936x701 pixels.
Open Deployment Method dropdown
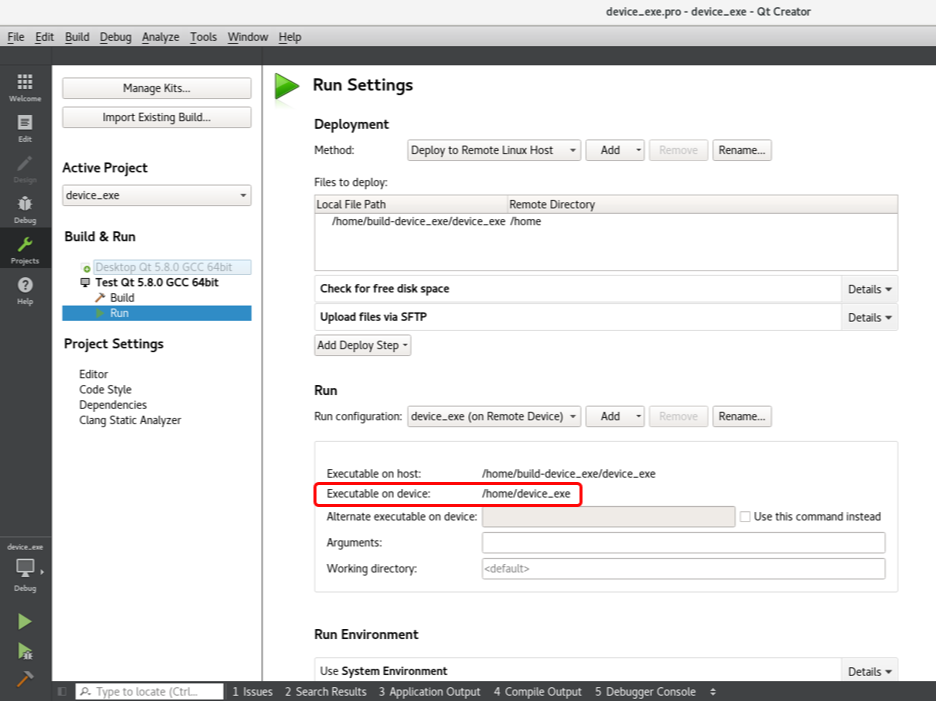click(494, 150)
